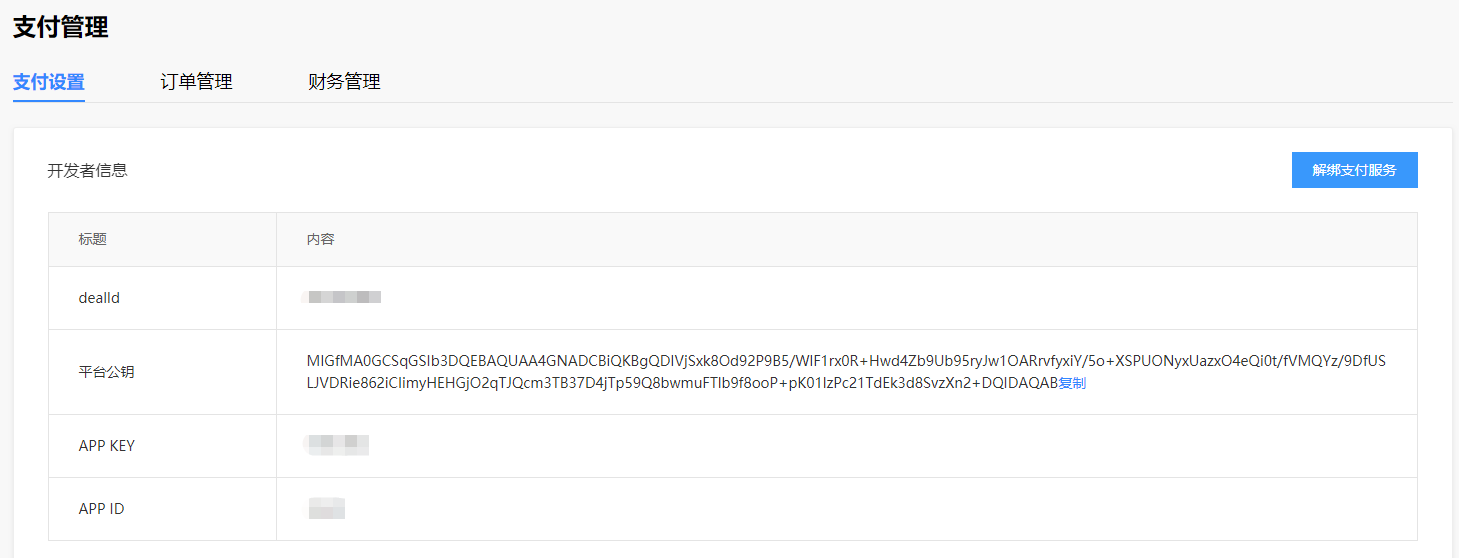Click the empty header area beside 内容
This screenshot has height=558, width=1459.
850,240
